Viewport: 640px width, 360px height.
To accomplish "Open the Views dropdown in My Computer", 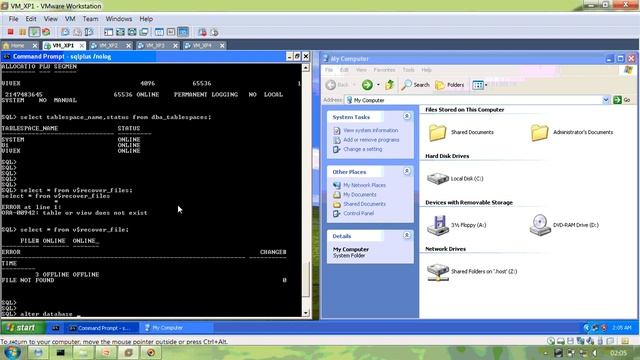I will point(480,84).
